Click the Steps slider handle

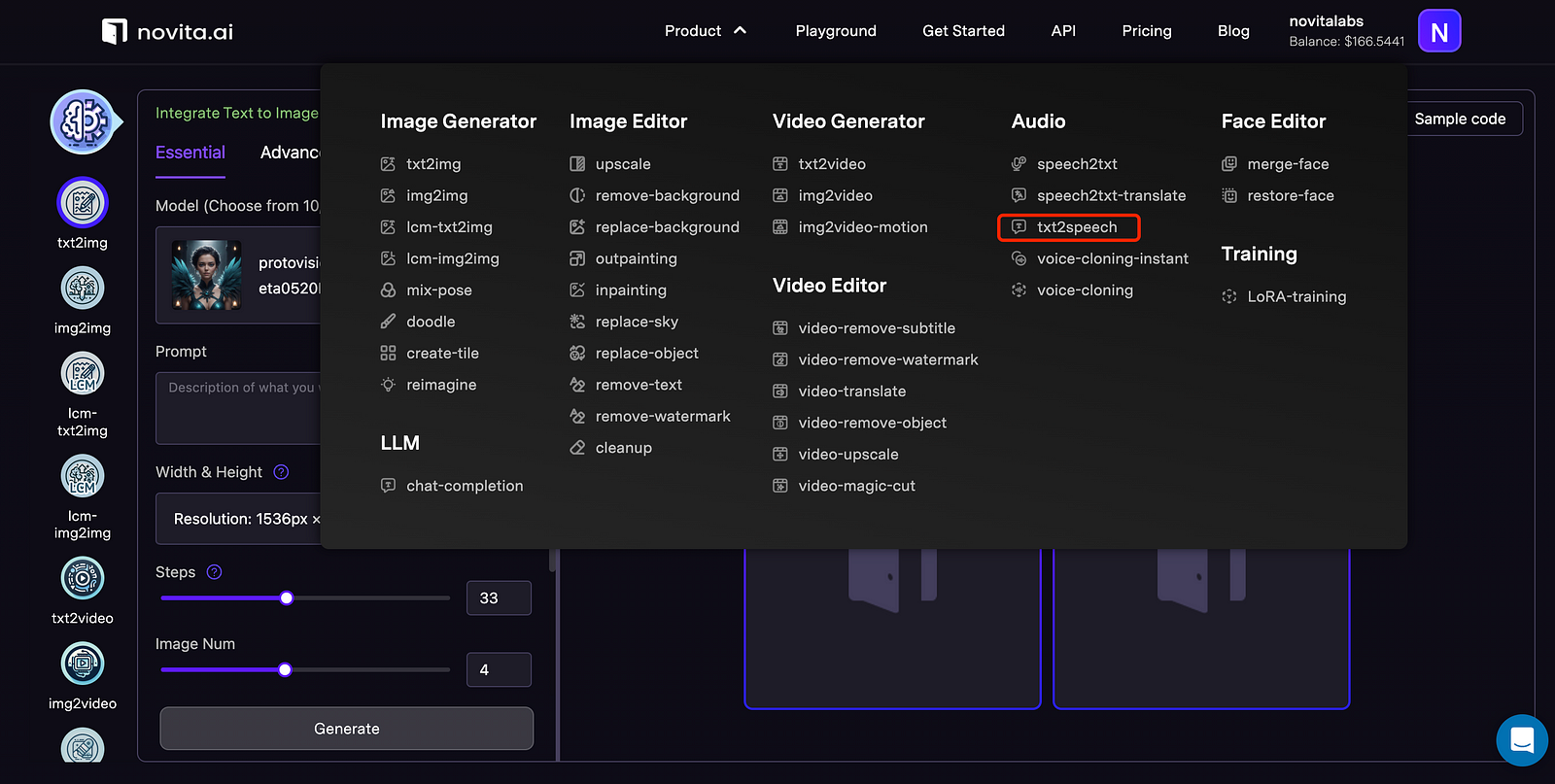pyautogui.click(x=287, y=598)
